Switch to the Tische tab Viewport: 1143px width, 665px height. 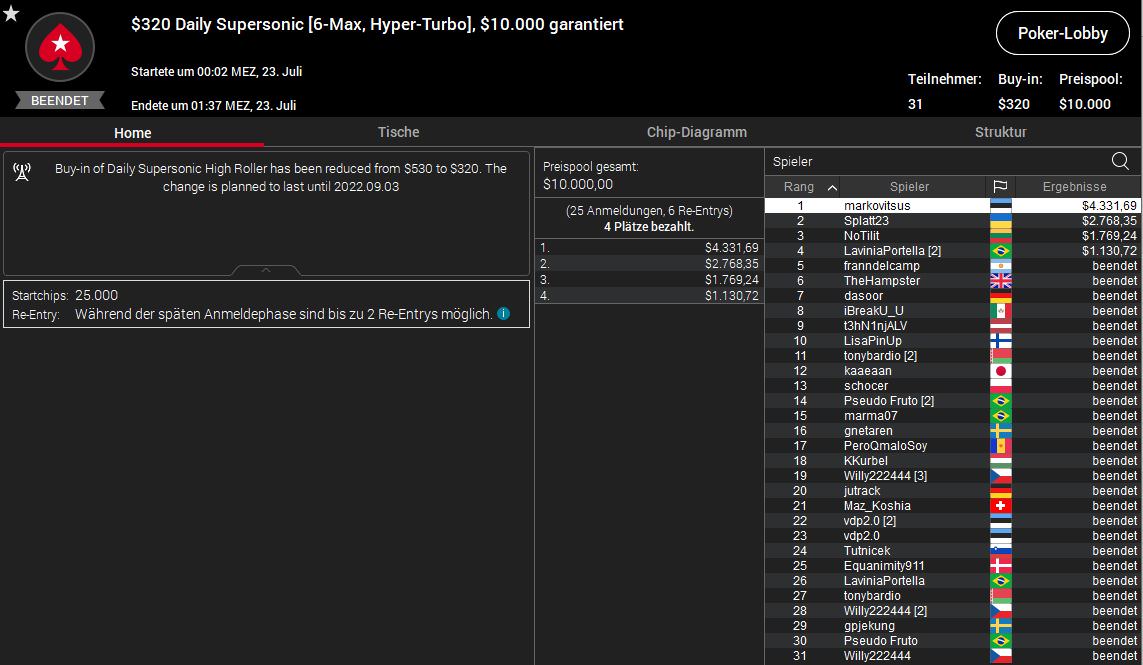398,132
